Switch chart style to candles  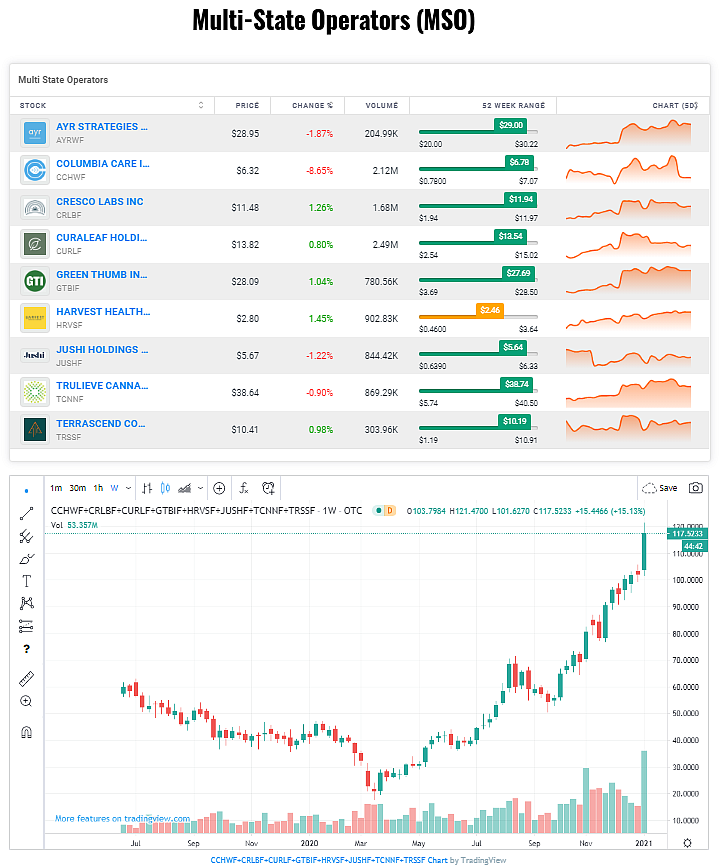pyautogui.click(x=165, y=488)
